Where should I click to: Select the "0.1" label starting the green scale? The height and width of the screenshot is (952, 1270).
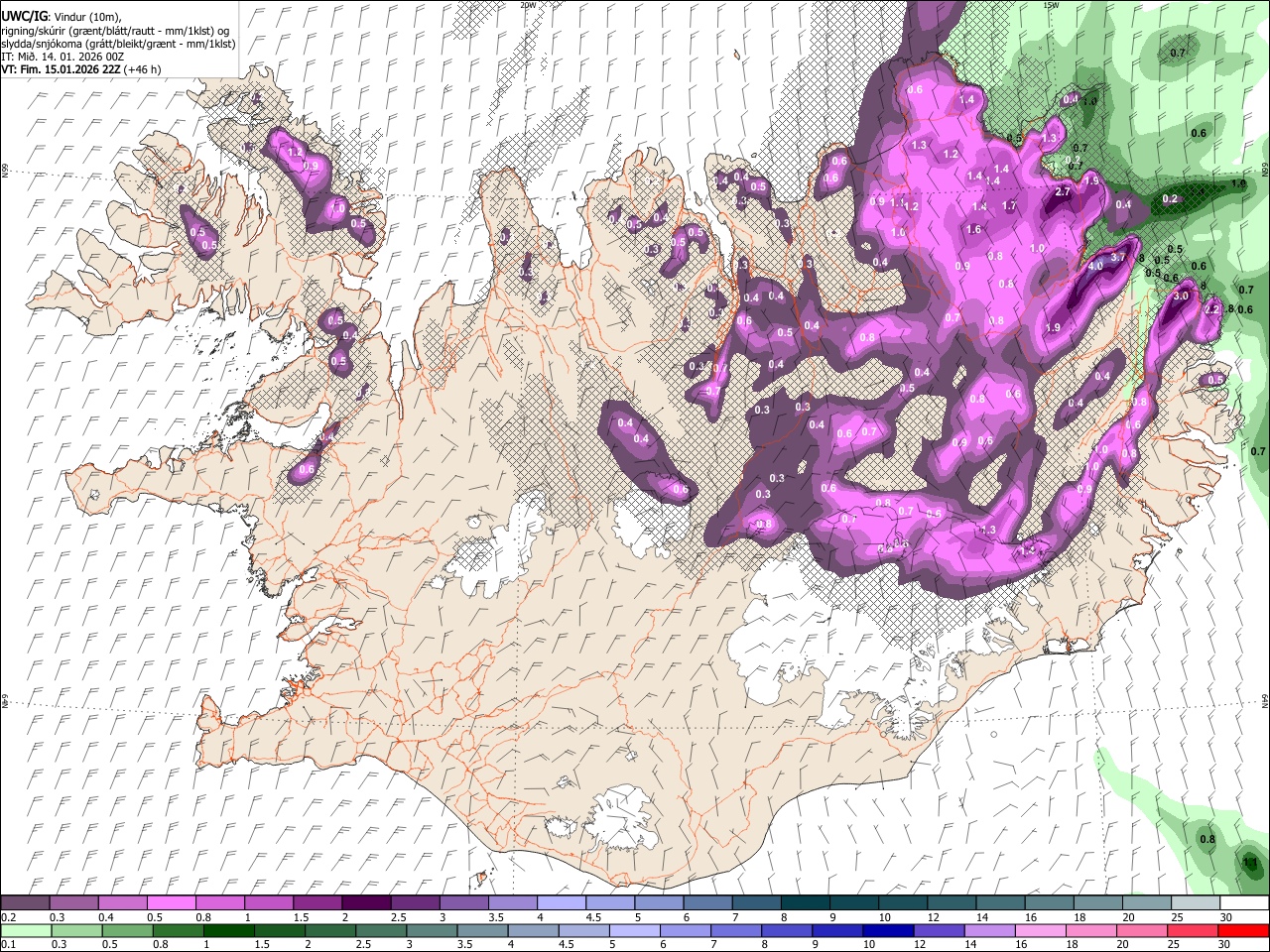pos(9,944)
